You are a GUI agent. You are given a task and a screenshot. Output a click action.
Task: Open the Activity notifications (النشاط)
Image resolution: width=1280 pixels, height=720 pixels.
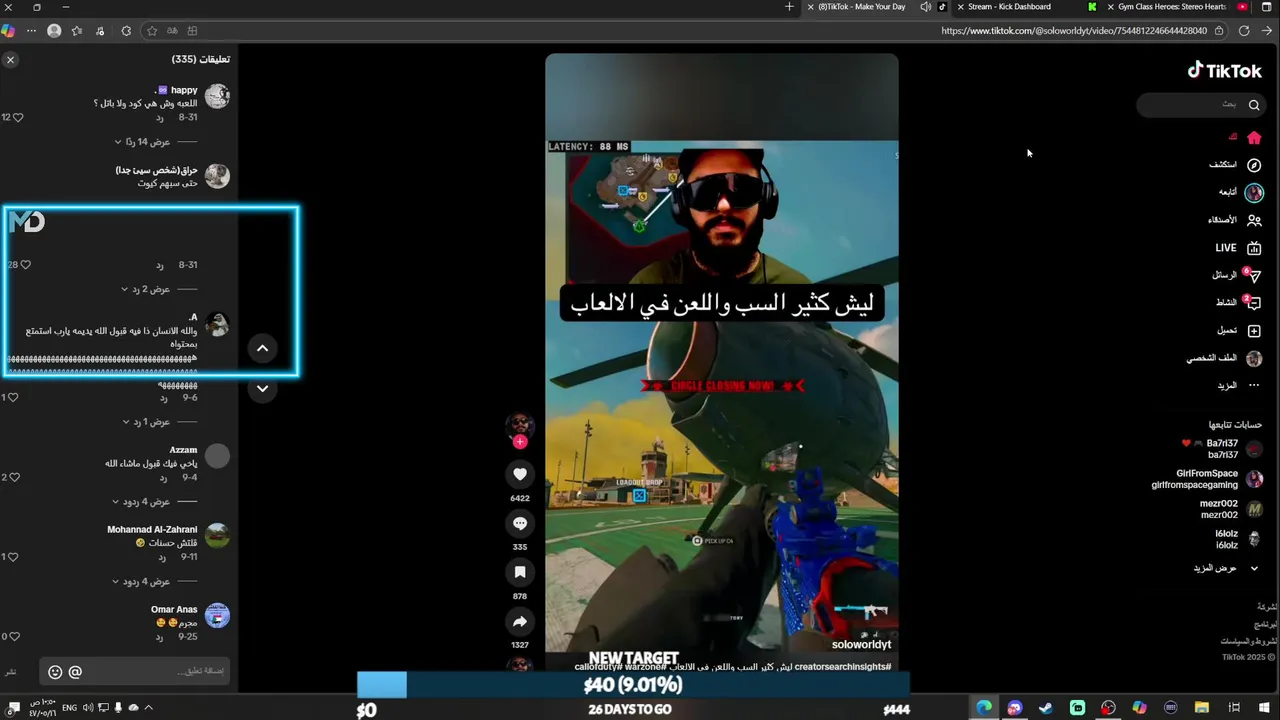click(1238, 302)
